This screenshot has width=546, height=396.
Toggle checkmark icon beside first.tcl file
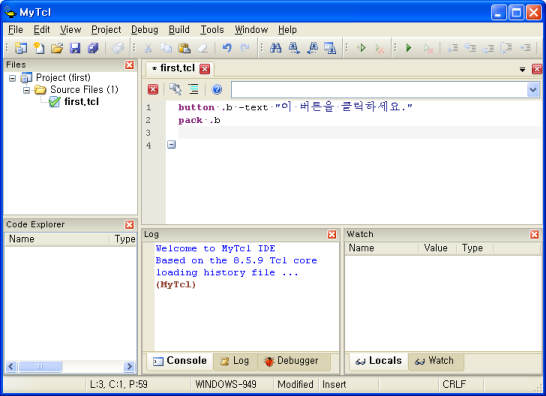point(54,102)
